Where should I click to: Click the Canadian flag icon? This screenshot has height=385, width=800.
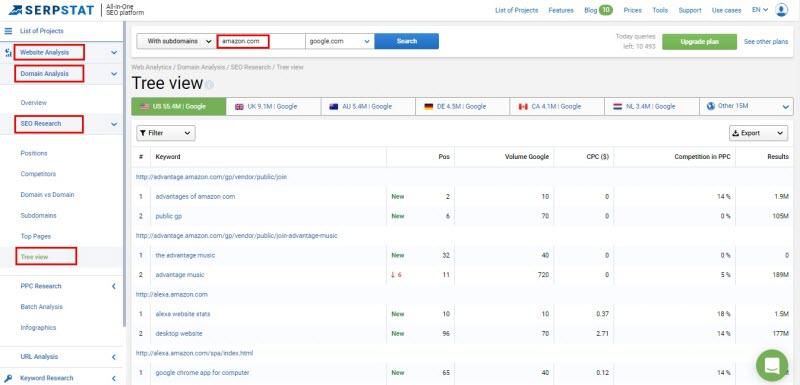point(523,107)
